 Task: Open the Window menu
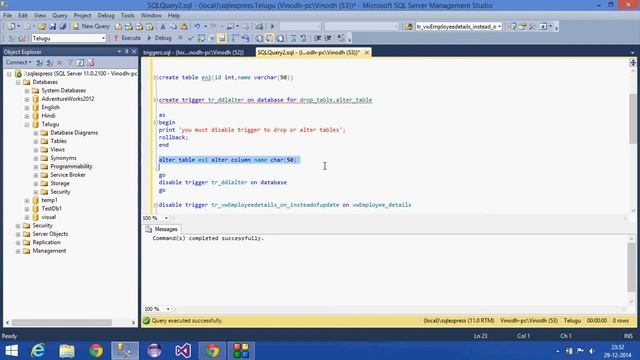(x=151, y=16)
